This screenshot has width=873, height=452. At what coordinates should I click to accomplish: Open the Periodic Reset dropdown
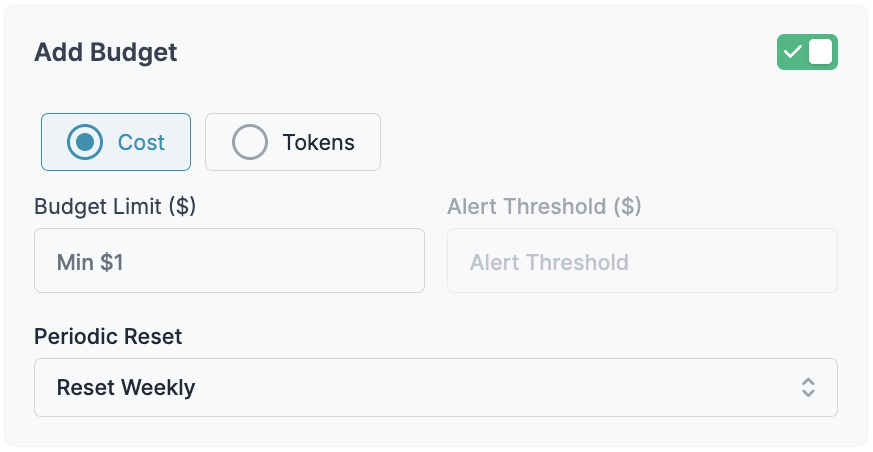tap(436, 387)
